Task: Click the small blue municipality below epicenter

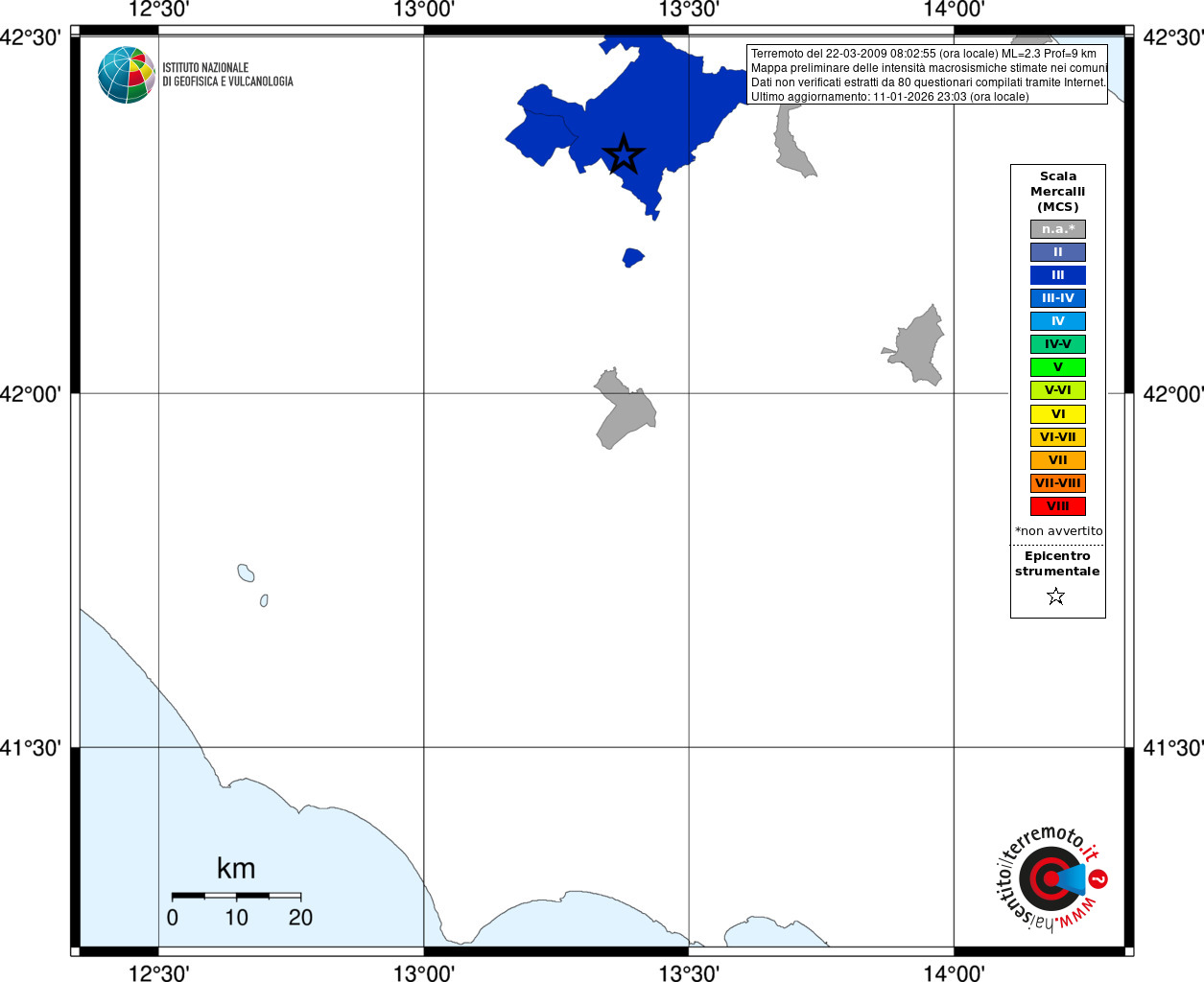Action: tap(632, 258)
